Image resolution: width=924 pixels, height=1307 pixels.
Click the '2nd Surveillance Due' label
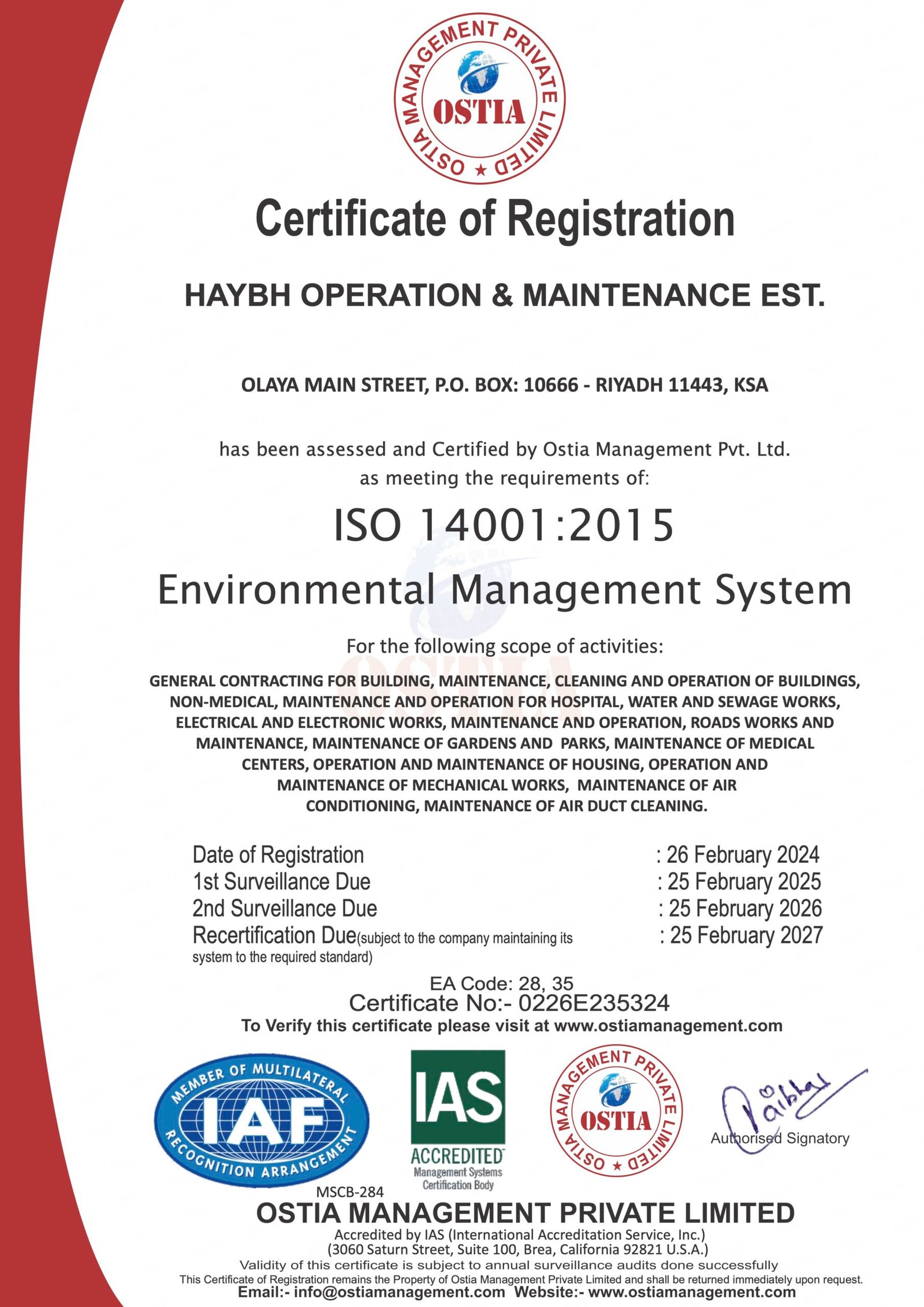pyautogui.click(x=285, y=908)
